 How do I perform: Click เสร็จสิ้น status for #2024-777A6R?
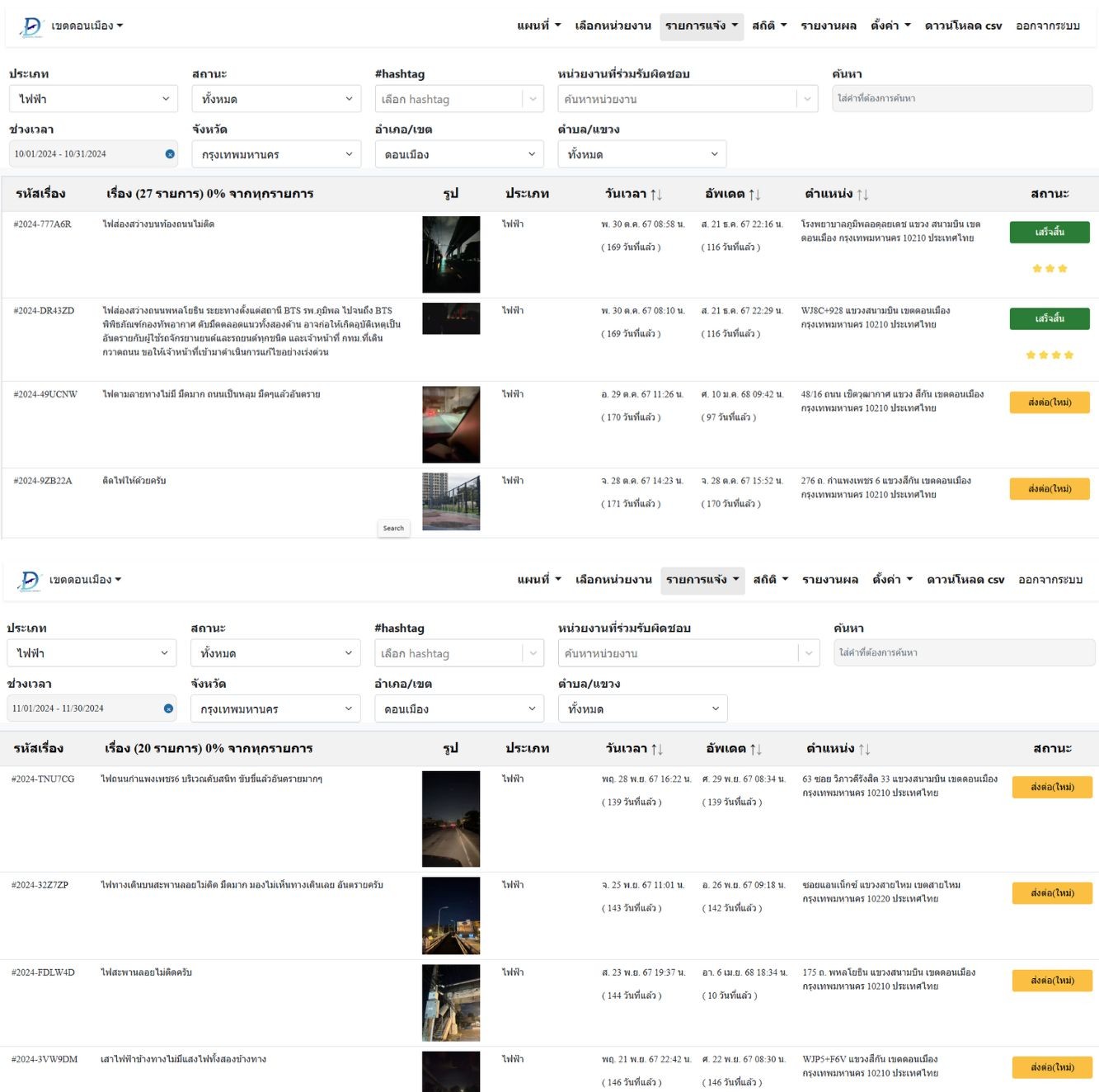(x=1050, y=232)
